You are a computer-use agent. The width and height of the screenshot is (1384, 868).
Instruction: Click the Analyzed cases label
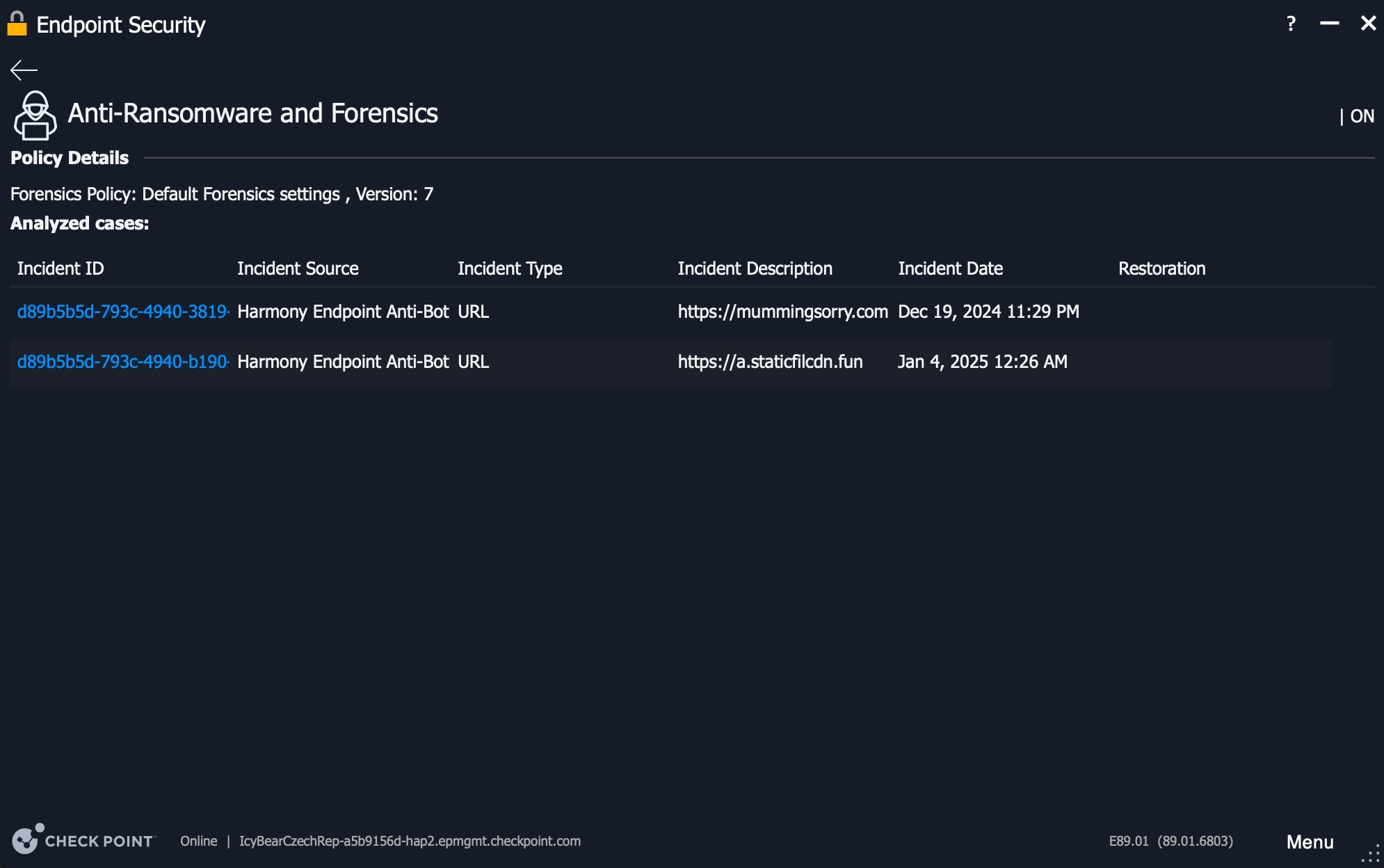coord(79,223)
